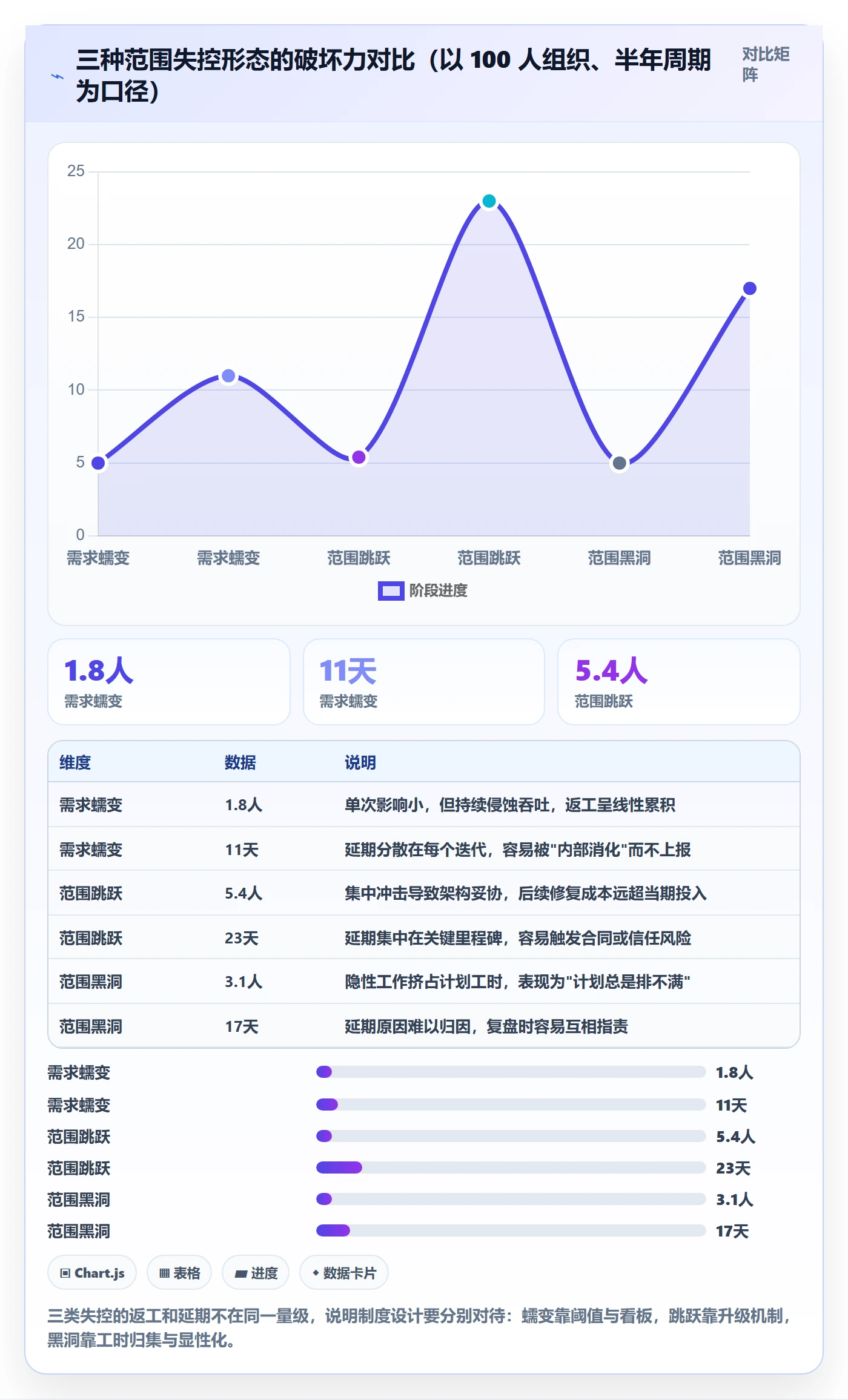Click the progress bar for 17天
Image resolution: width=848 pixels, height=1400 pixels.
511,1230
